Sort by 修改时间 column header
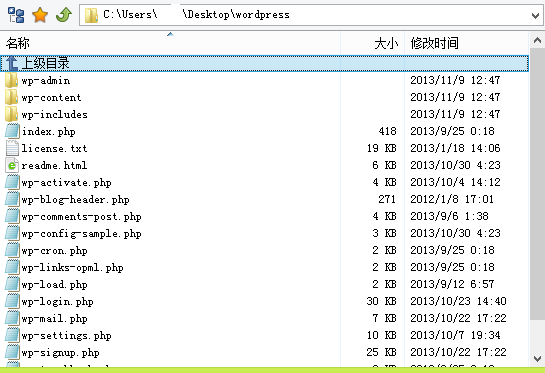The image size is (545, 373). click(467, 43)
